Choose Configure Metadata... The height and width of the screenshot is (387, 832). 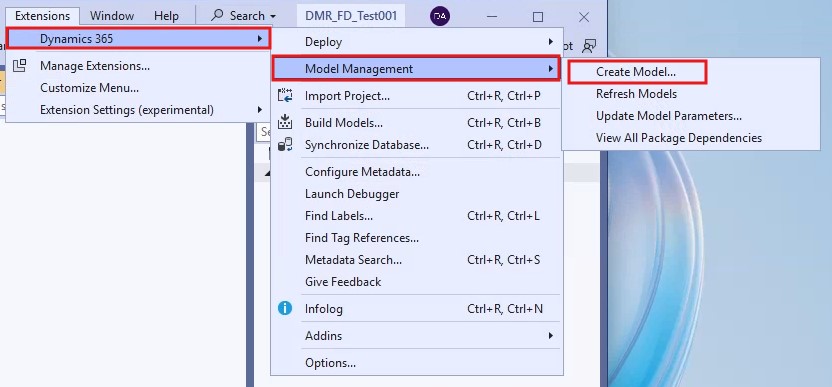point(362,172)
